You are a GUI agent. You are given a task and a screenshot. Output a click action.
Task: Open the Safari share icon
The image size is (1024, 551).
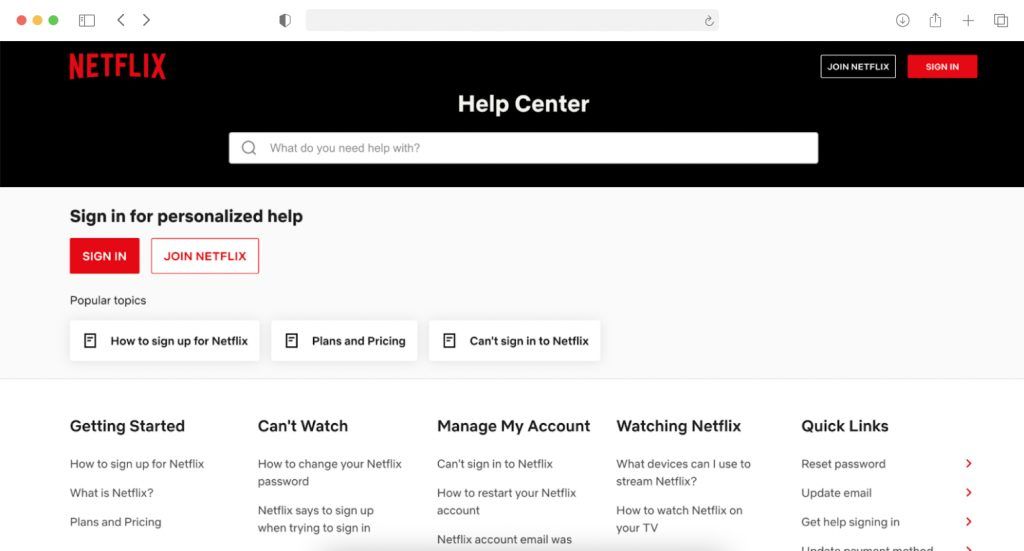[x=935, y=20]
